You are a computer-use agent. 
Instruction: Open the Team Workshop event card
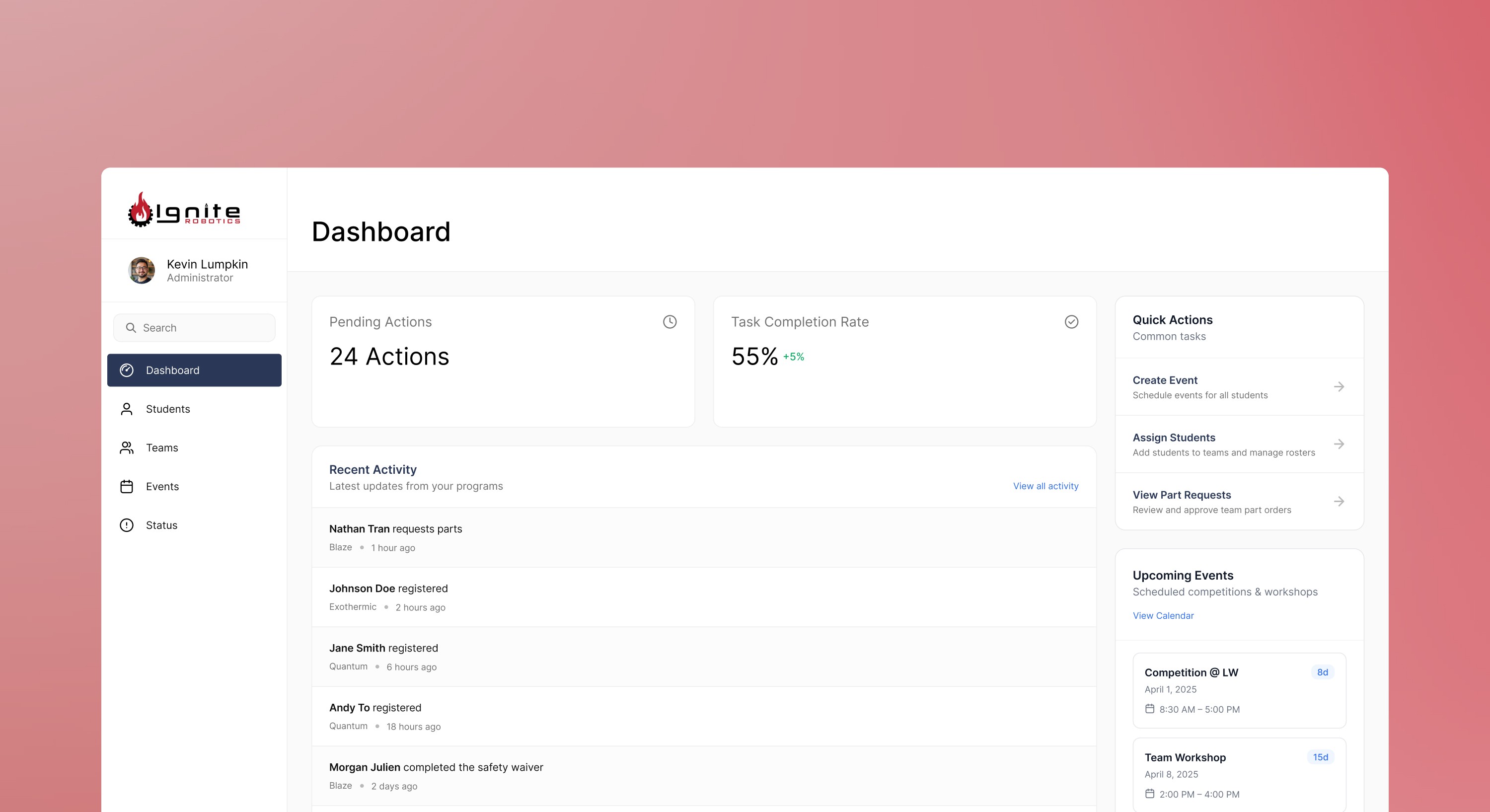[1240, 775]
